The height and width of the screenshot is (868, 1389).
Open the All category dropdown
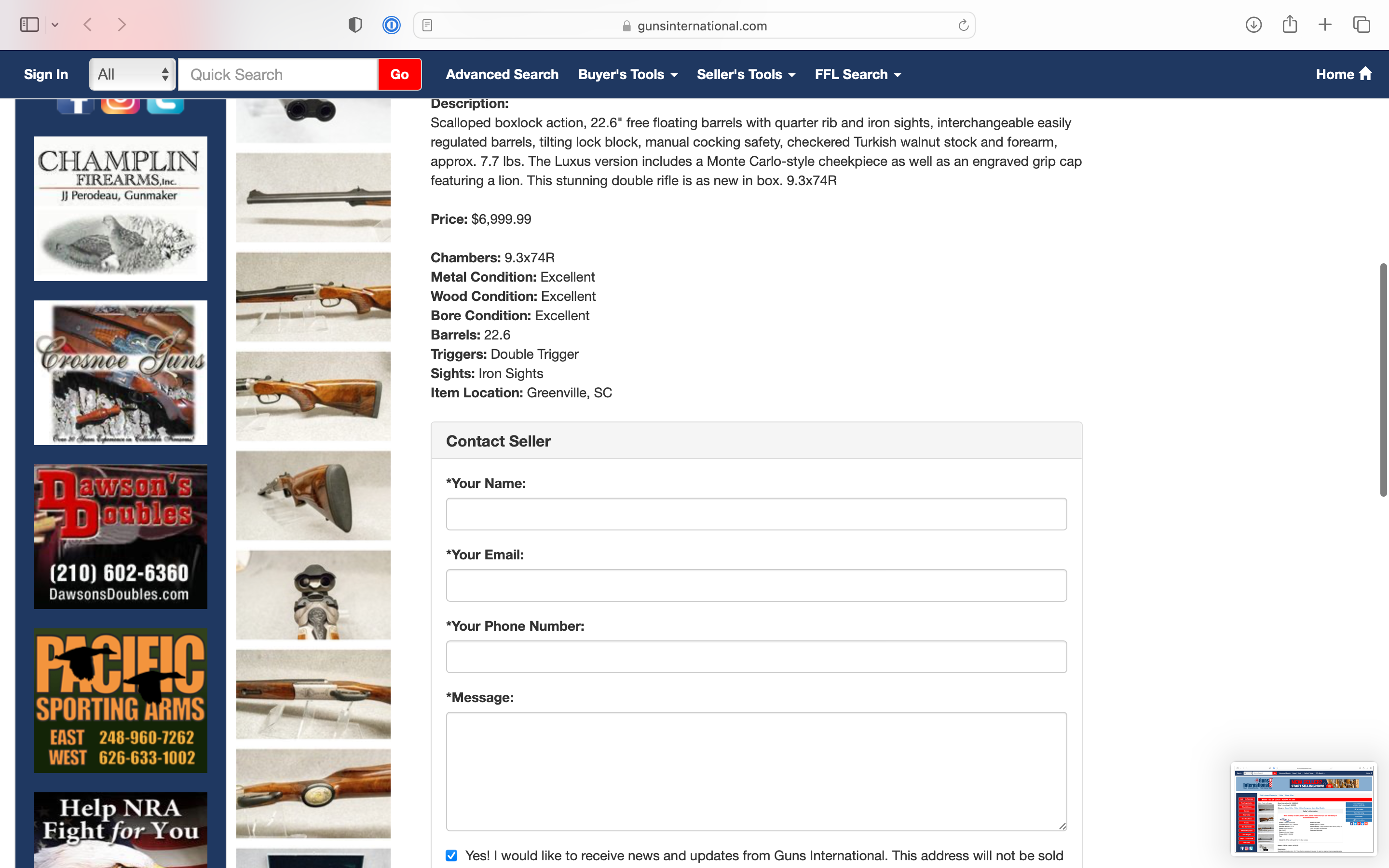pyautogui.click(x=133, y=75)
